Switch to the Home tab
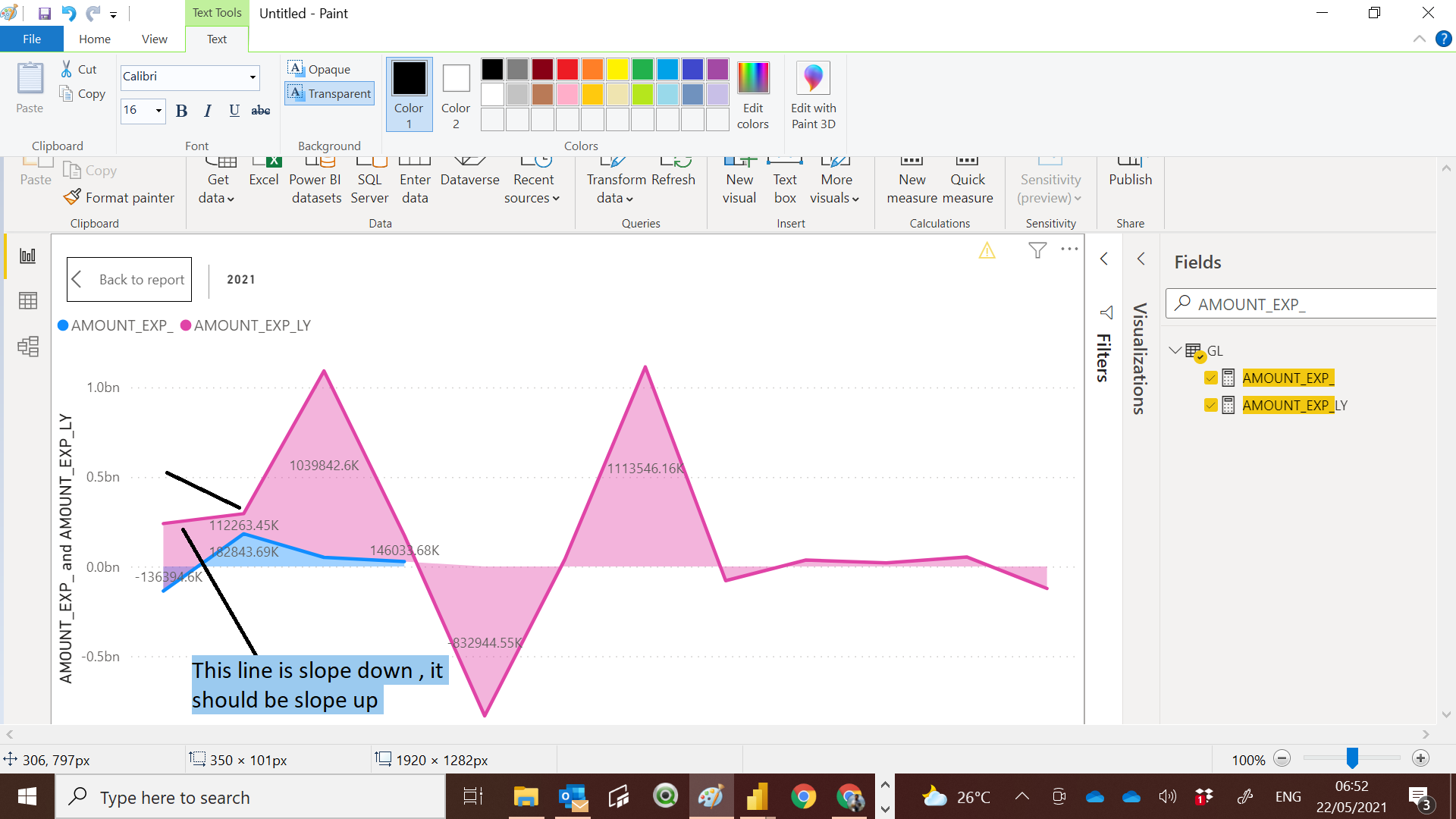The width and height of the screenshot is (1456, 819). [95, 39]
